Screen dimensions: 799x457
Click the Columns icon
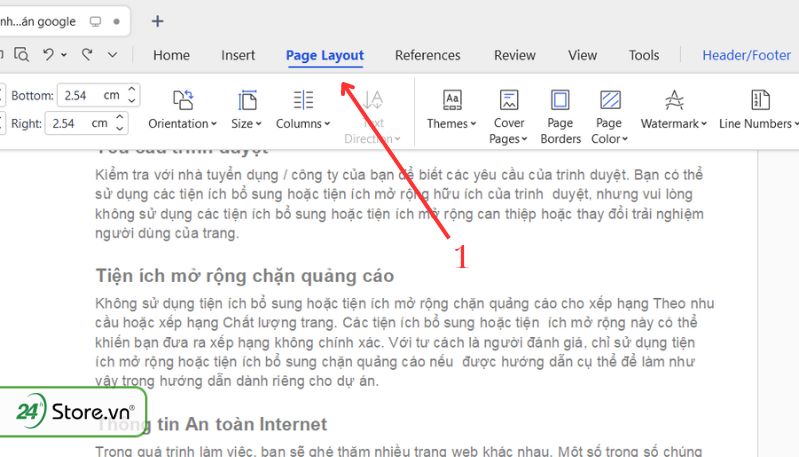pos(303,100)
